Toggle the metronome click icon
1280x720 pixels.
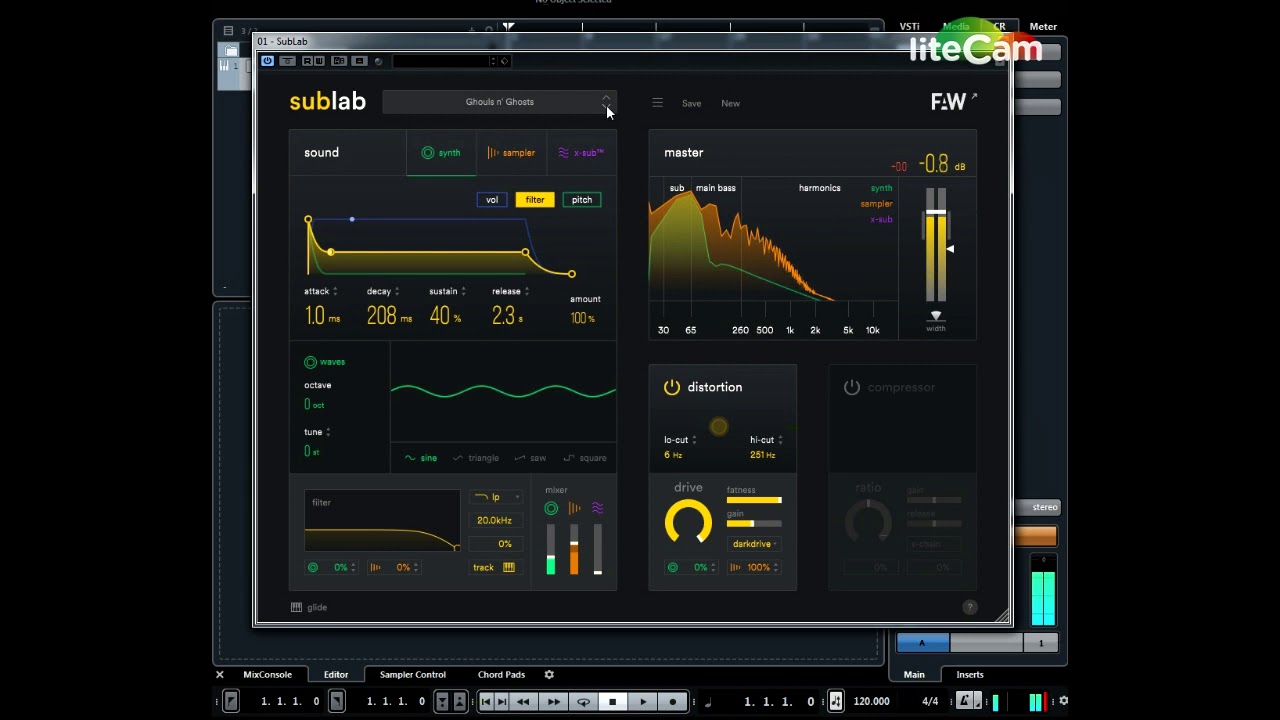coord(965,702)
